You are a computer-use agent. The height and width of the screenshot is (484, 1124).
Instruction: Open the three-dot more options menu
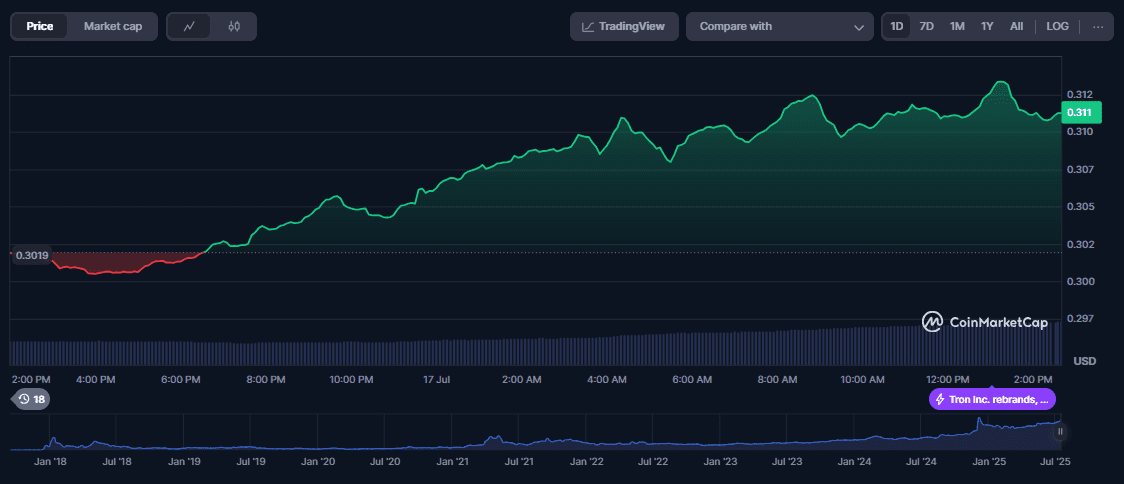click(x=1098, y=27)
